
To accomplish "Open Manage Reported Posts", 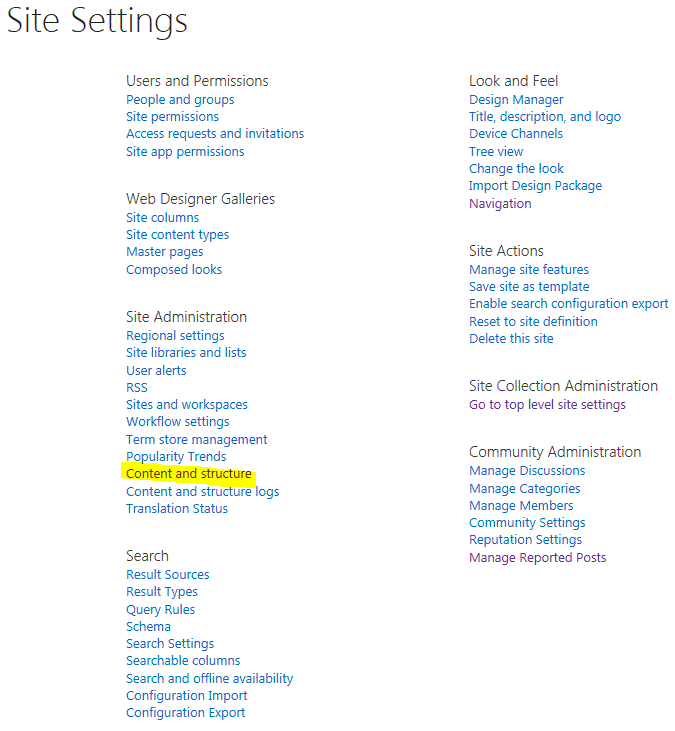I will click(x=537, y=558).
